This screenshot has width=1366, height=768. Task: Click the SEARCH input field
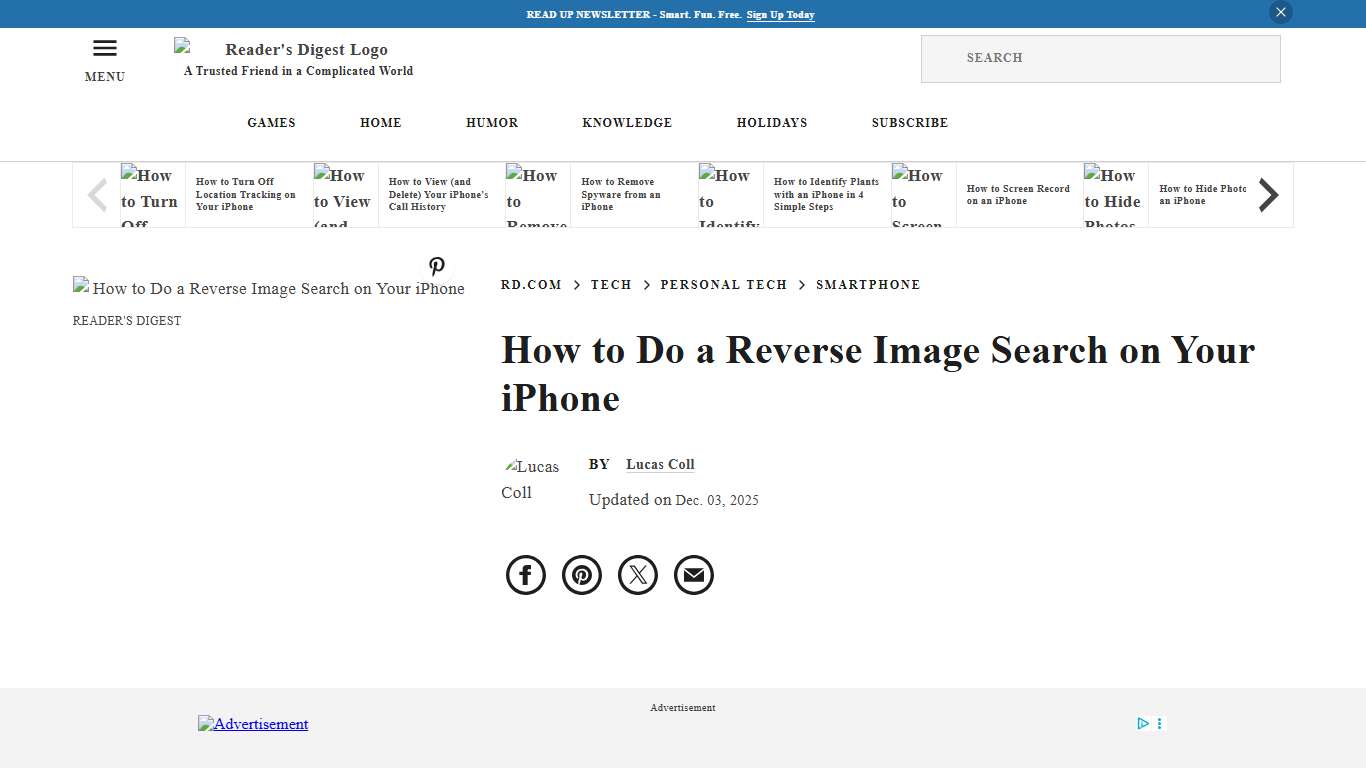point(1100,58)
